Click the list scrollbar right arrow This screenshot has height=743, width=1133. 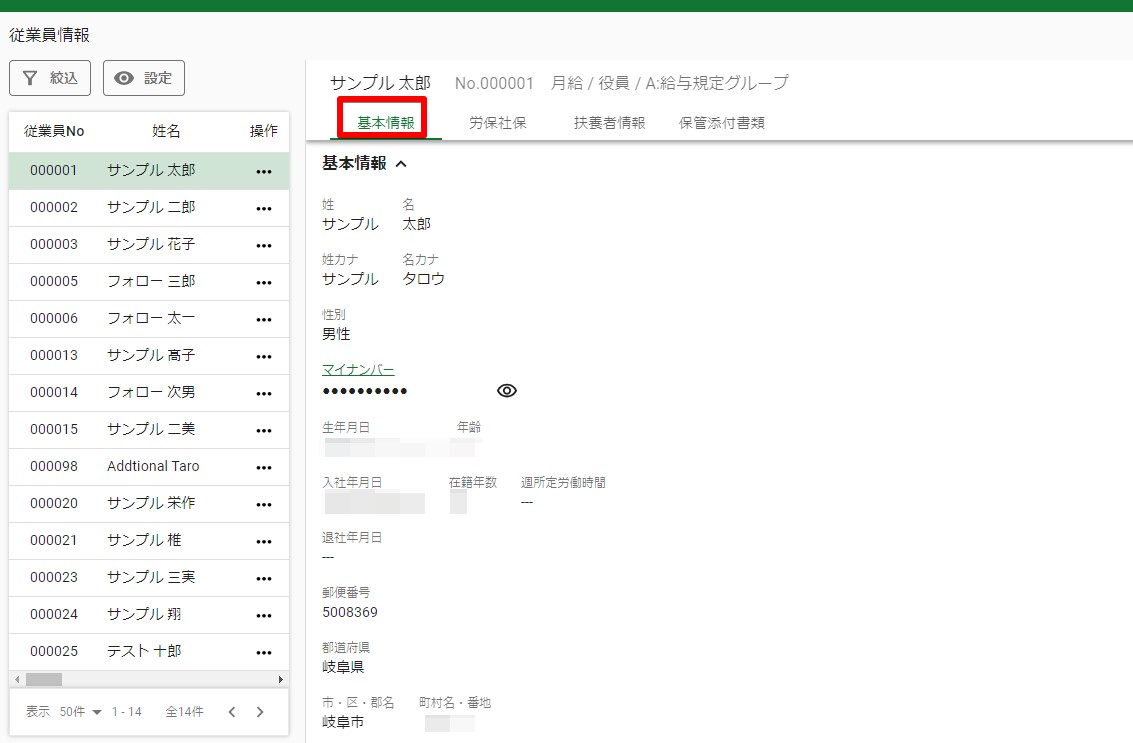pos(280,679)
